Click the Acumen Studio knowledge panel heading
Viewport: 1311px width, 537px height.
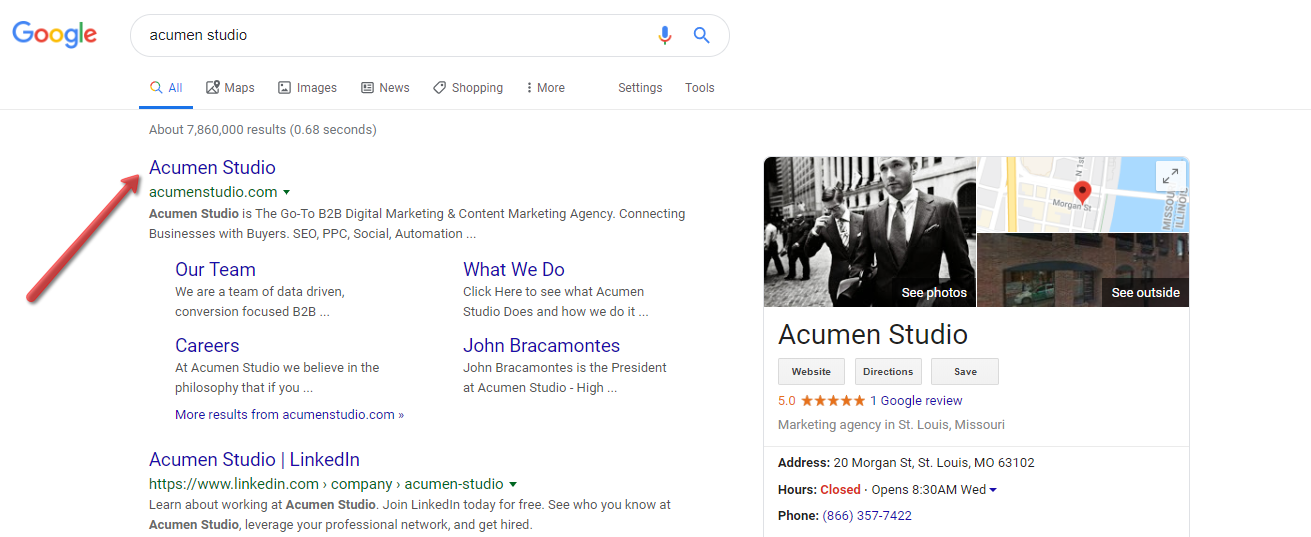pos(873,334)
